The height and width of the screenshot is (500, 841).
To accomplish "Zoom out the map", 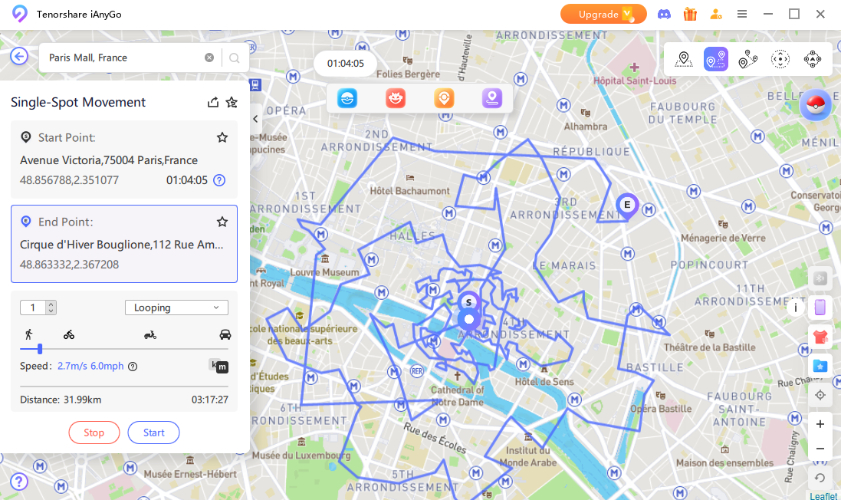I will 820,448.
